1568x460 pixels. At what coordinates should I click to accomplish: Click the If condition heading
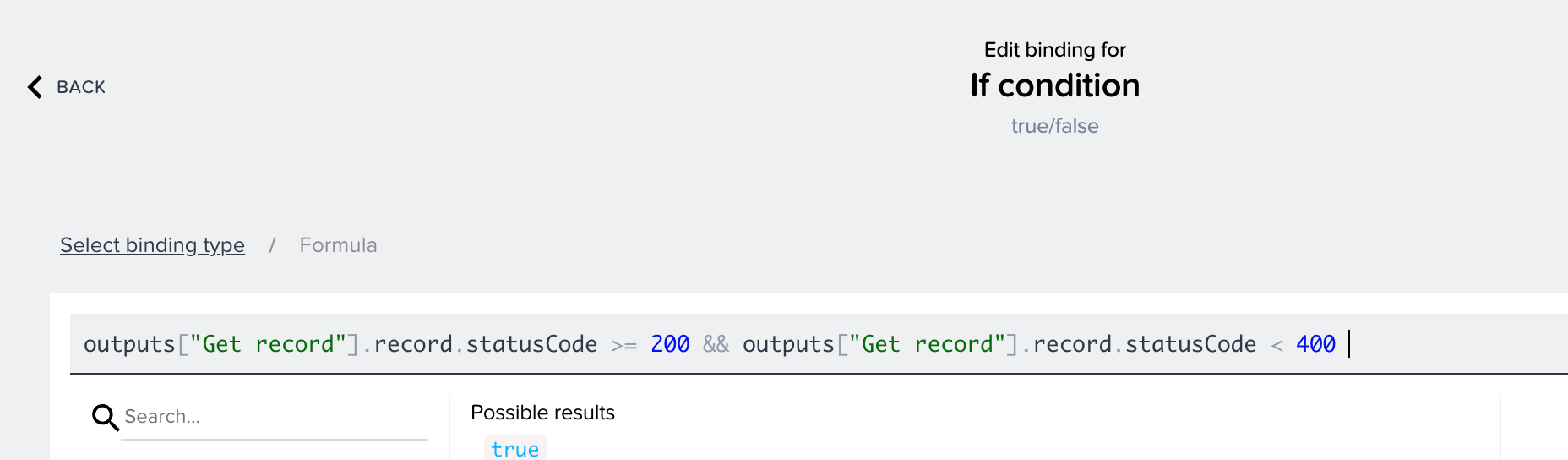click(1055, 85)
